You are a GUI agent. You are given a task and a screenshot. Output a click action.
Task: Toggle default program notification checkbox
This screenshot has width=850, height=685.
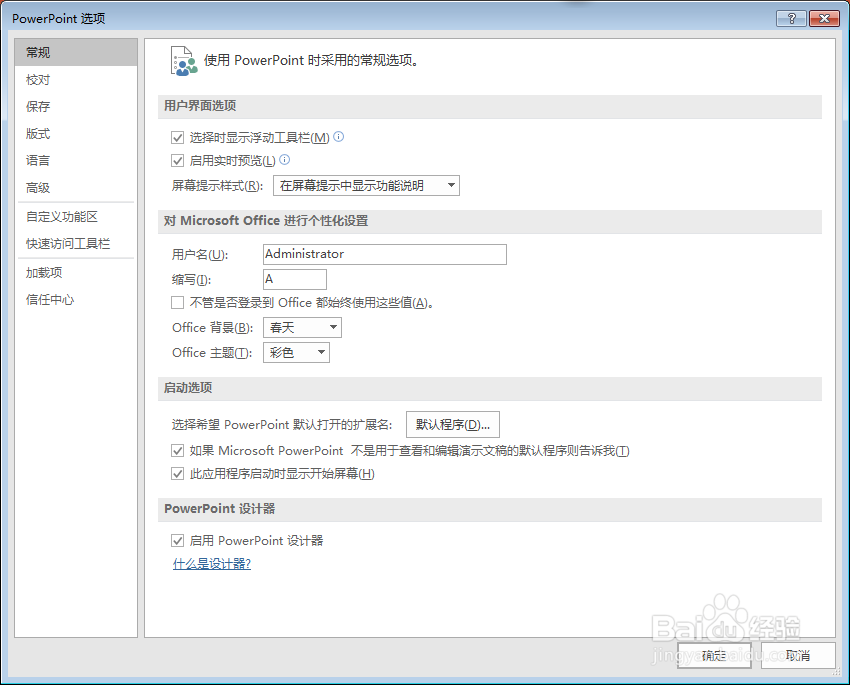(x=177, y=450)
